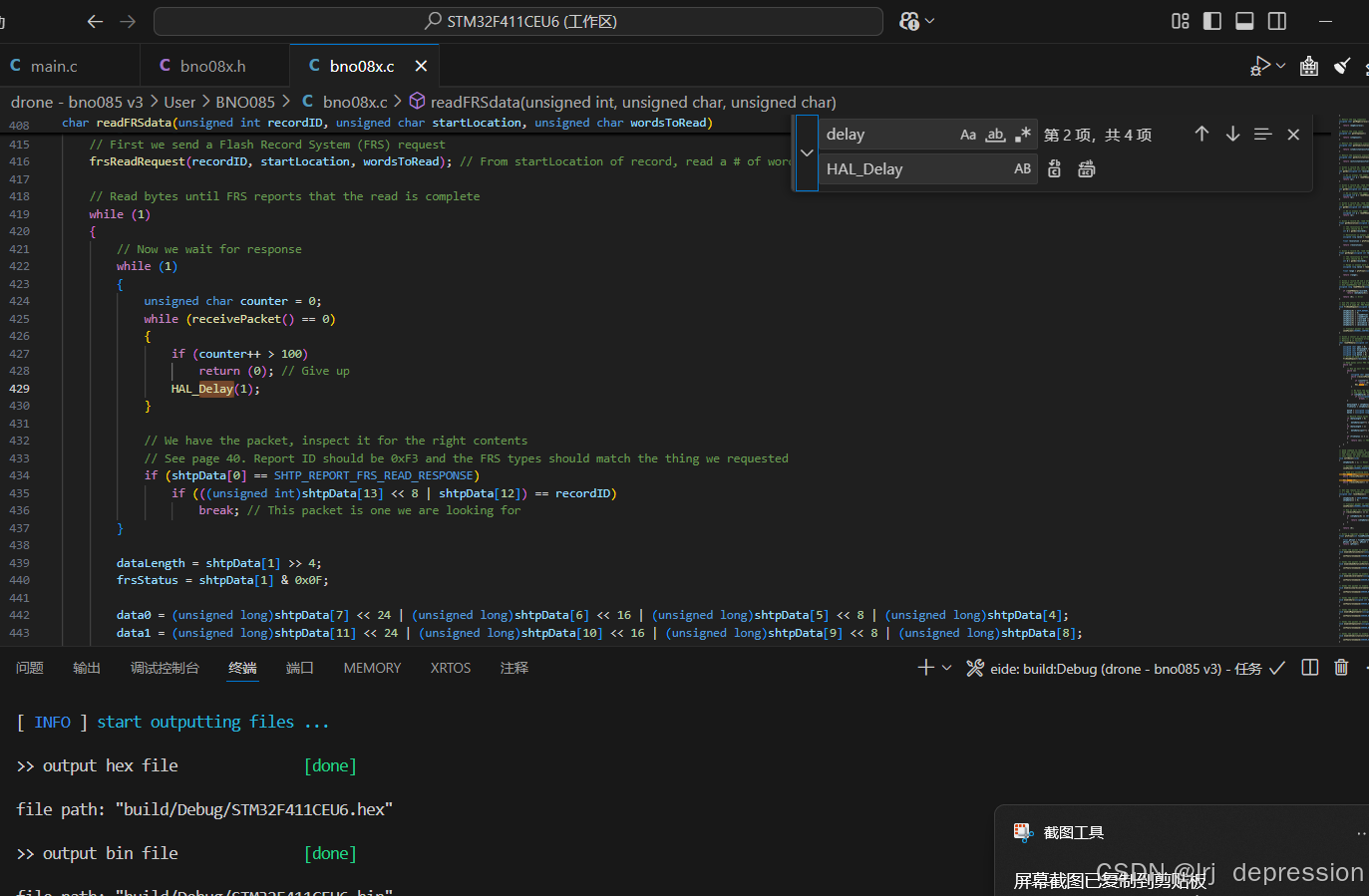The height and width of the screenshot is (896, 1369).
Task: Switch to the bno08x.h editor tab
Action: tap(212, 66)
